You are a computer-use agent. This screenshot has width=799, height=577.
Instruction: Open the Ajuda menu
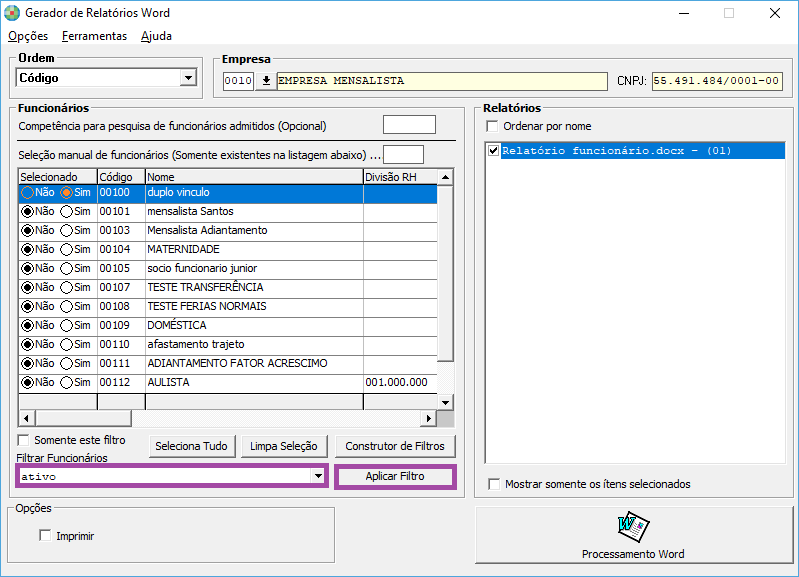tap(156, 36)
